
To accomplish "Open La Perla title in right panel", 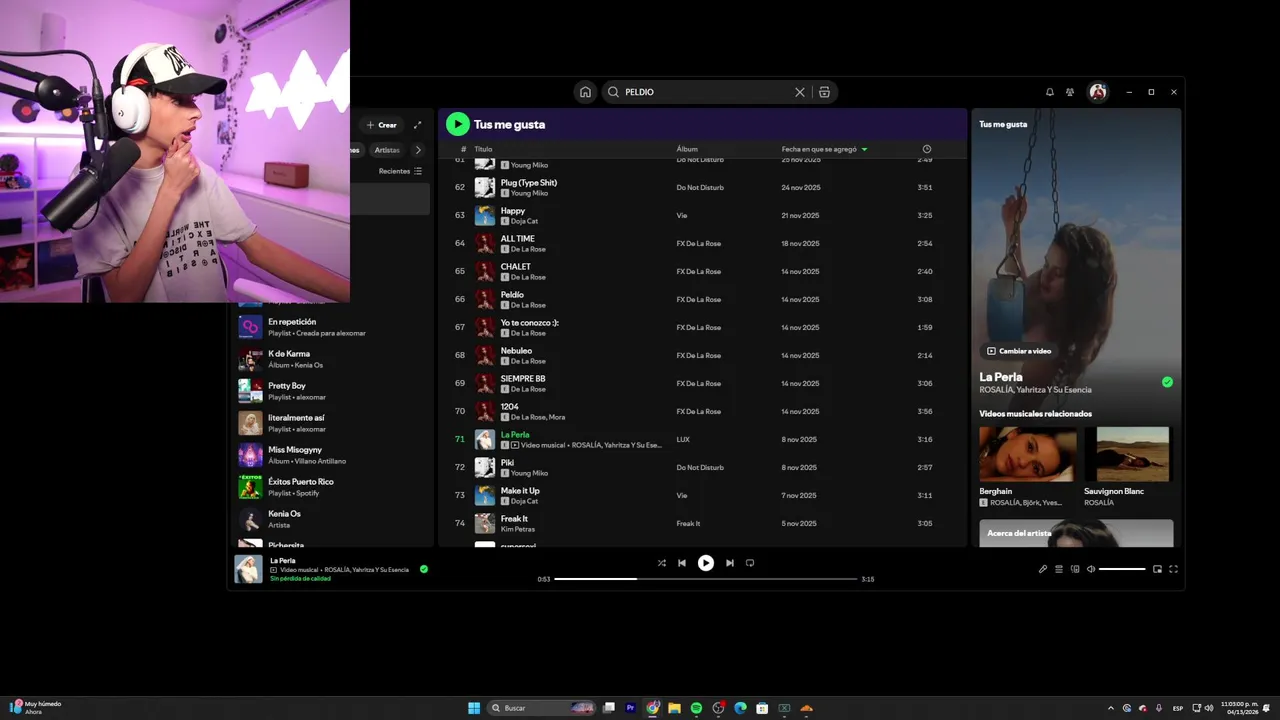I will tap(1001, 377).
